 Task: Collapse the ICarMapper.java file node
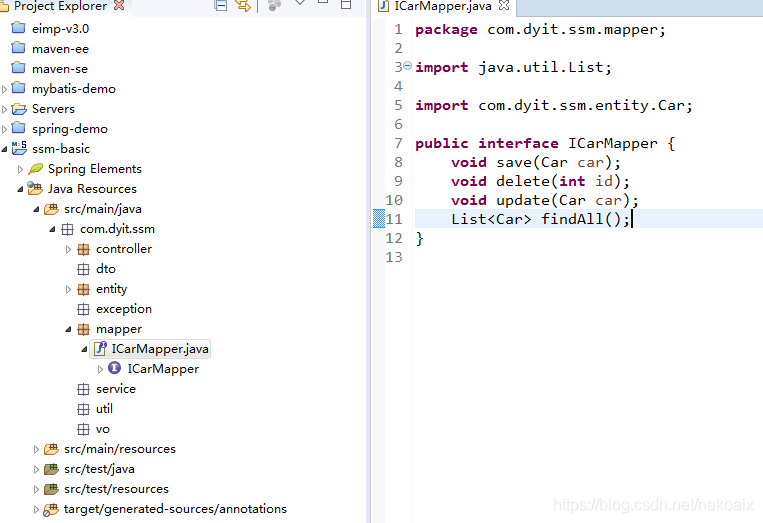[x=84, y=349]
